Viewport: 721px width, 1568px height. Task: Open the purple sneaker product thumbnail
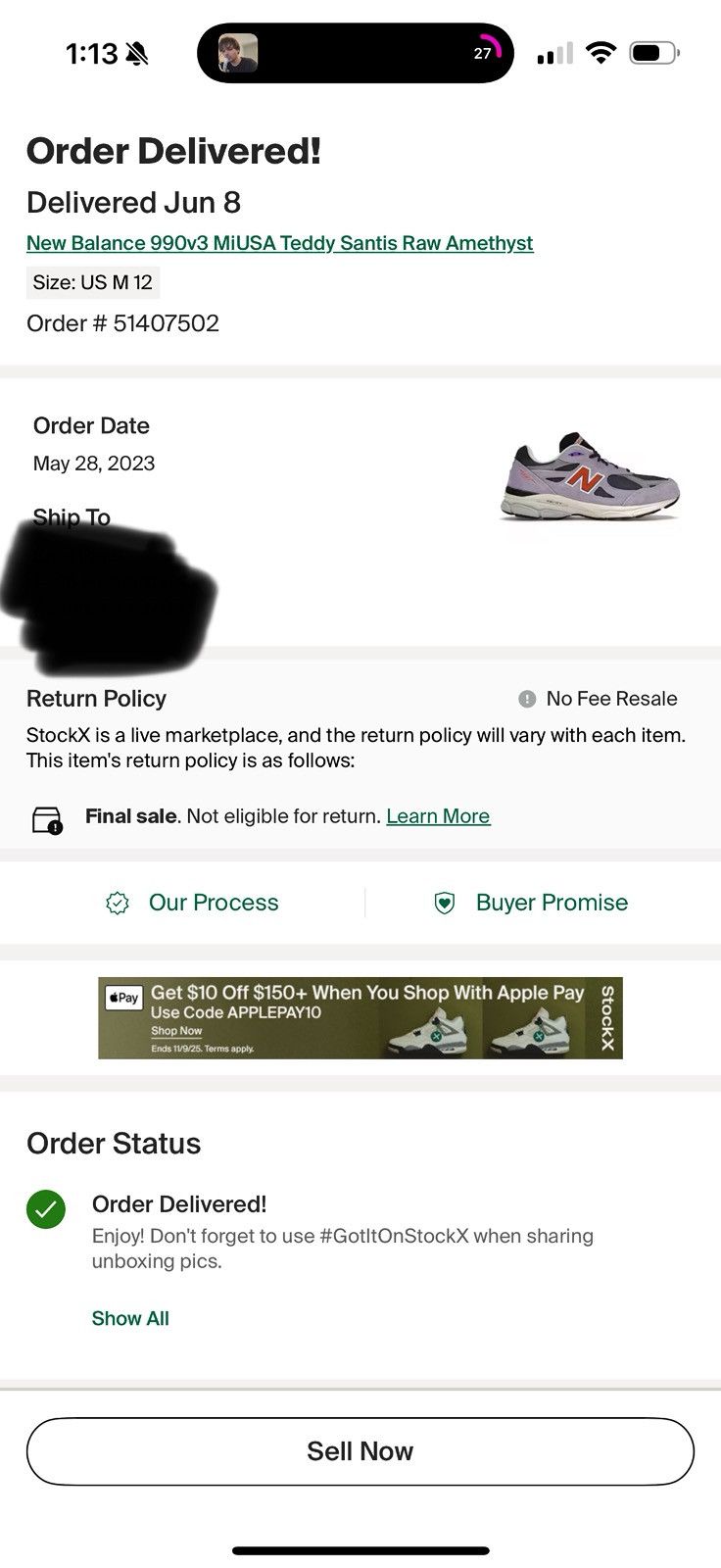pyautogui.click(x=590, y=475)
